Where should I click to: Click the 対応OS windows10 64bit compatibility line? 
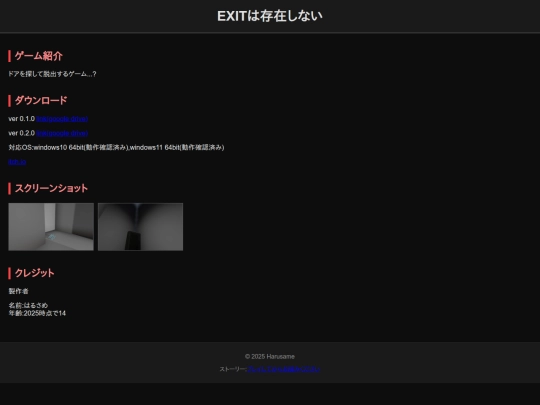coord(116,147)
